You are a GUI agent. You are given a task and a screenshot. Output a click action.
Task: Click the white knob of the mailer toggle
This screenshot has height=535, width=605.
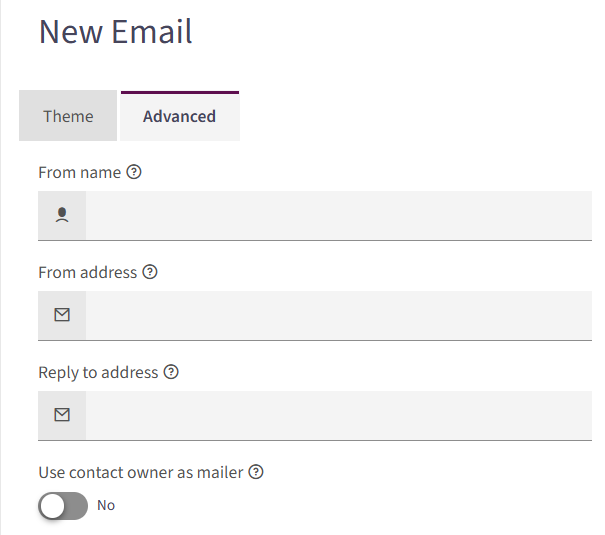point(52,506)
